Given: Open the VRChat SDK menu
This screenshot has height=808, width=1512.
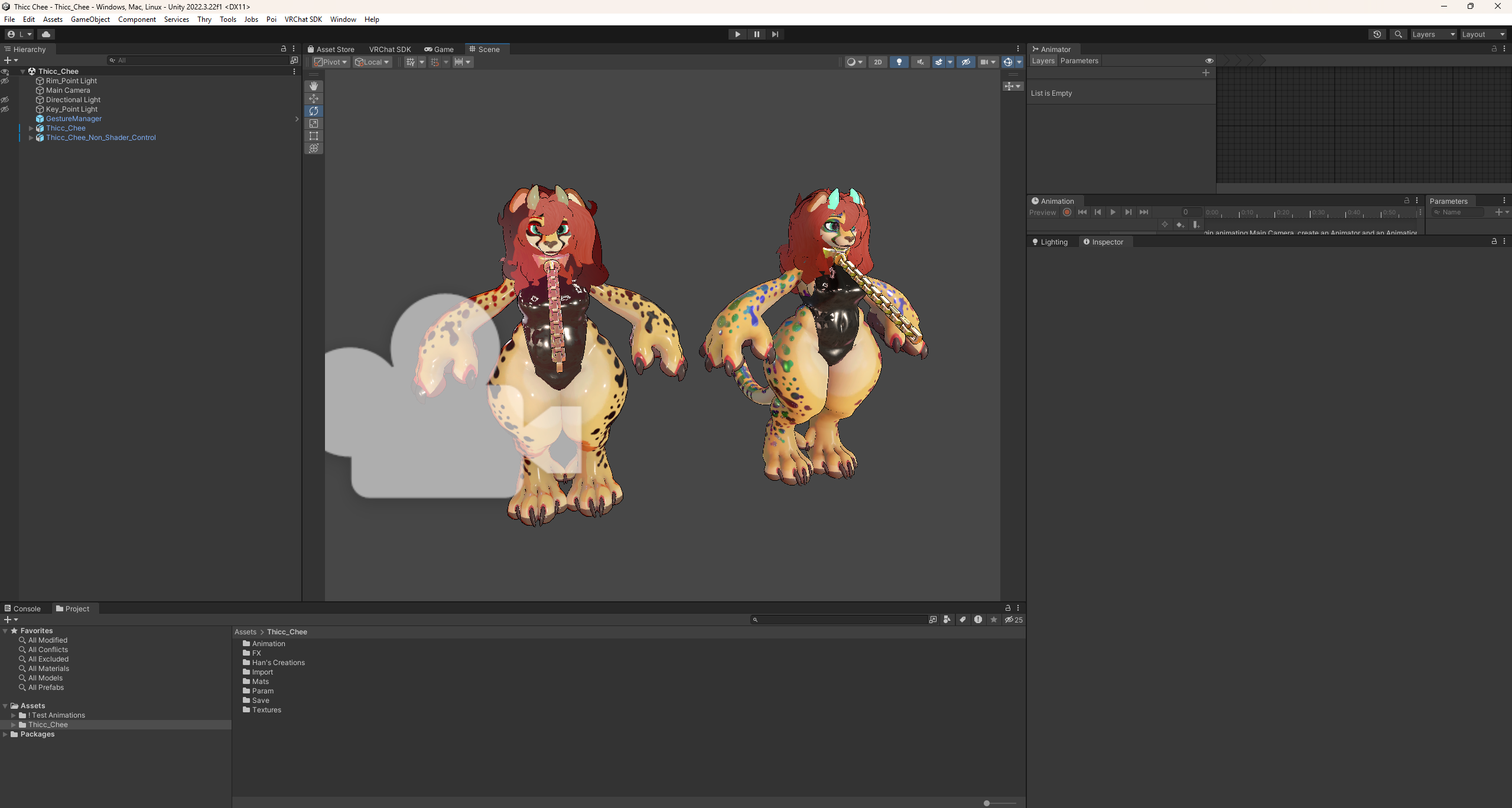Looking at the screenshot, I should point(303,19).
